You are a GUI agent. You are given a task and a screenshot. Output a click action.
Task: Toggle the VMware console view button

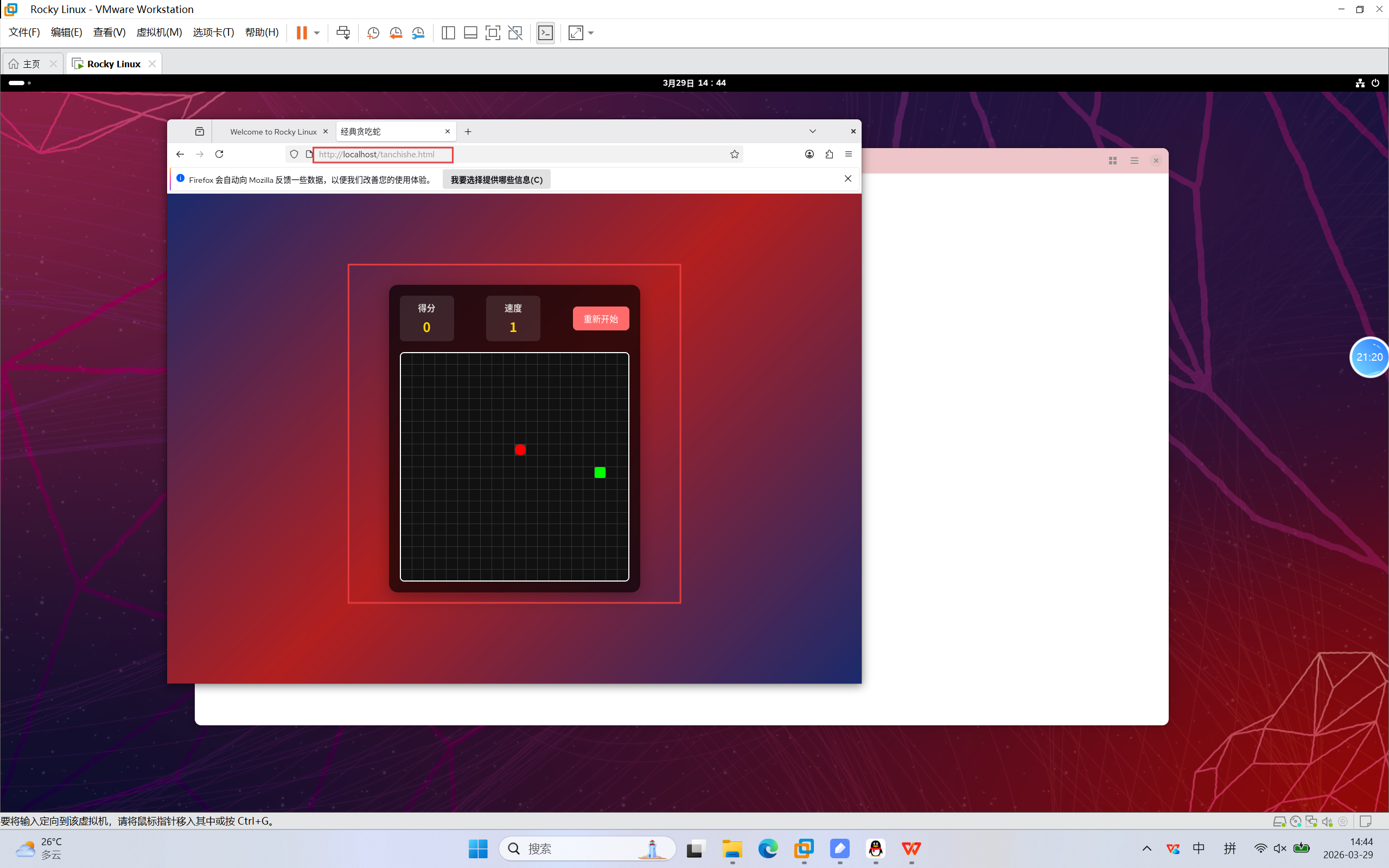[x=545, y=33]
